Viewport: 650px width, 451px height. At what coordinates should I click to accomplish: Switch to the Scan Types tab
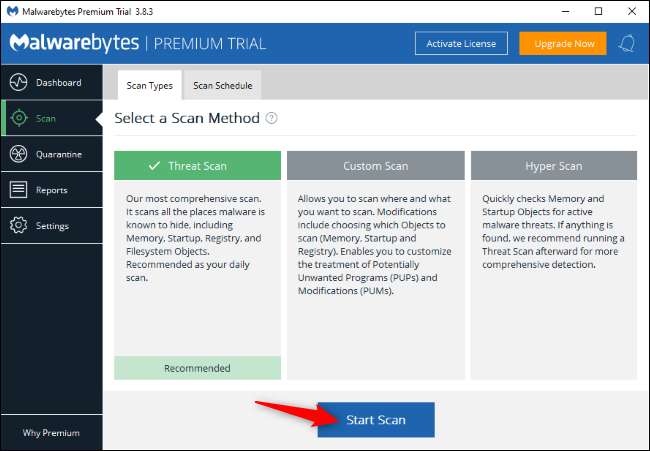click(x=150, y=85)
